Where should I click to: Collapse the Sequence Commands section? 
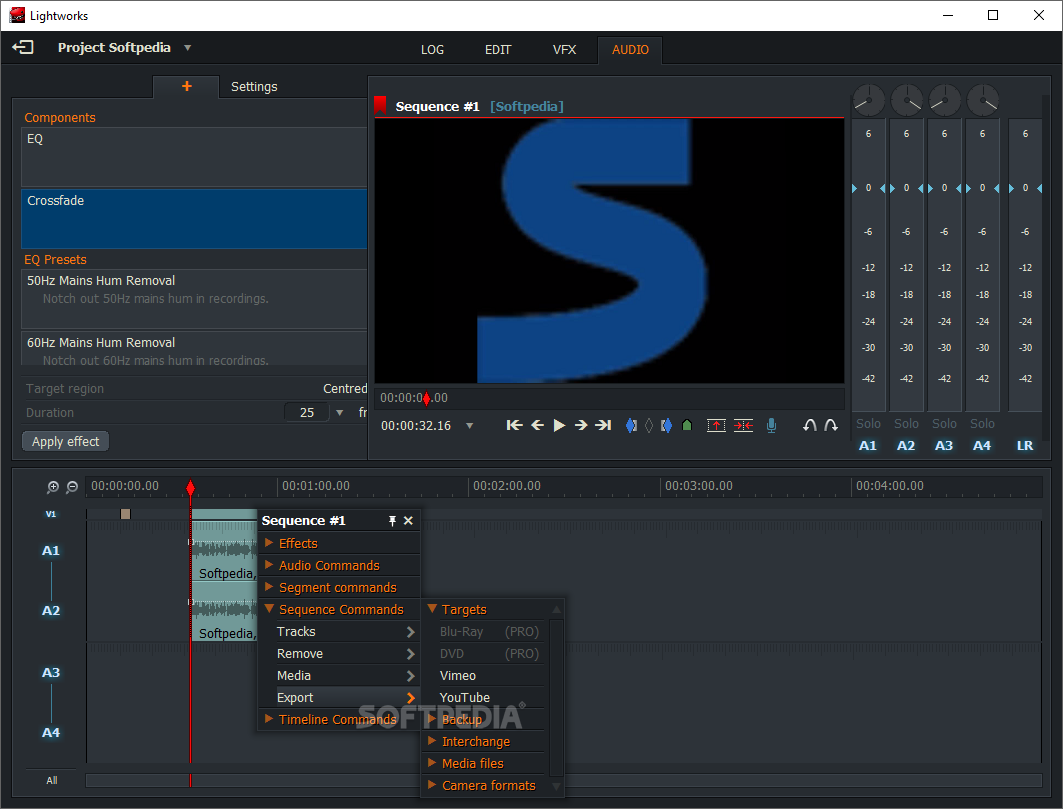point(339,610)
